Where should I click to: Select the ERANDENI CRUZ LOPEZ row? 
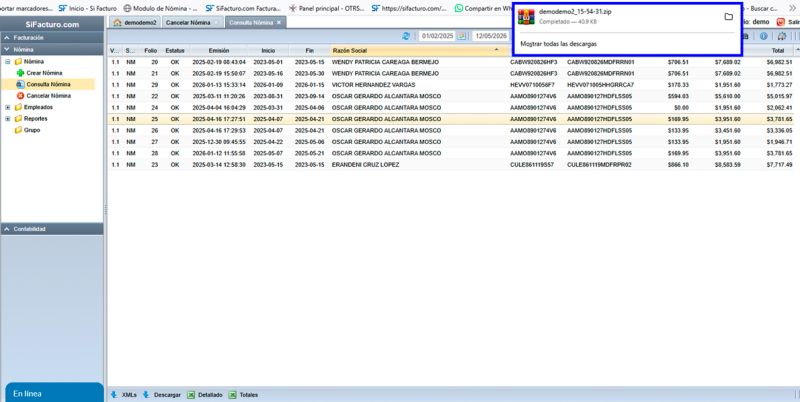click(x=451, y=165)
